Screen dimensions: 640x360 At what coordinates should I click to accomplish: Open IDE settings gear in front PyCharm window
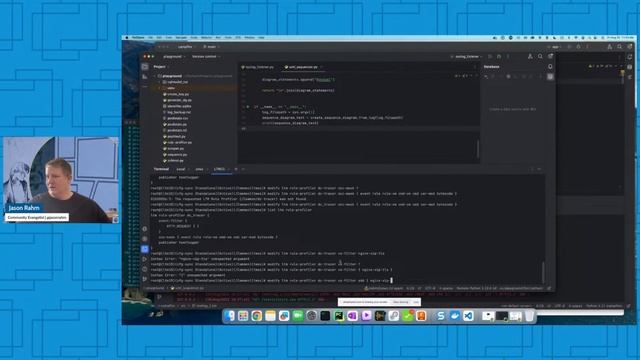[x=550, y=56]
